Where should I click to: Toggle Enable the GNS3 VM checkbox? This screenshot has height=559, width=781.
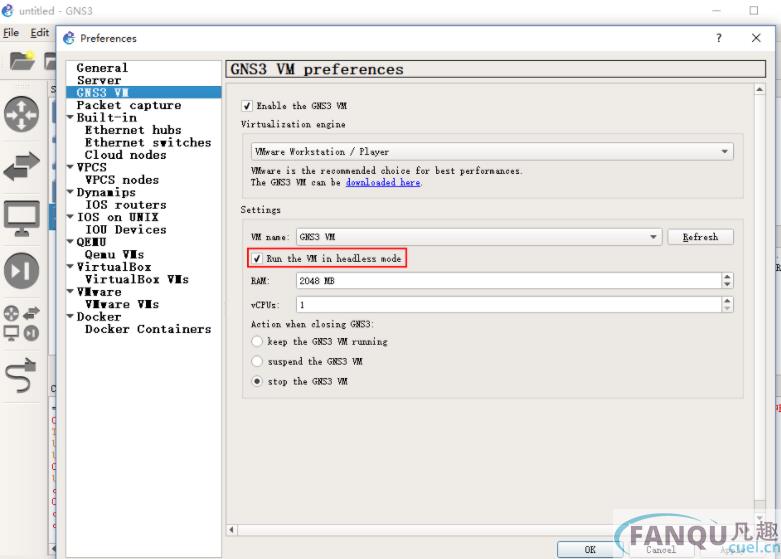click(x=247, y=106)
